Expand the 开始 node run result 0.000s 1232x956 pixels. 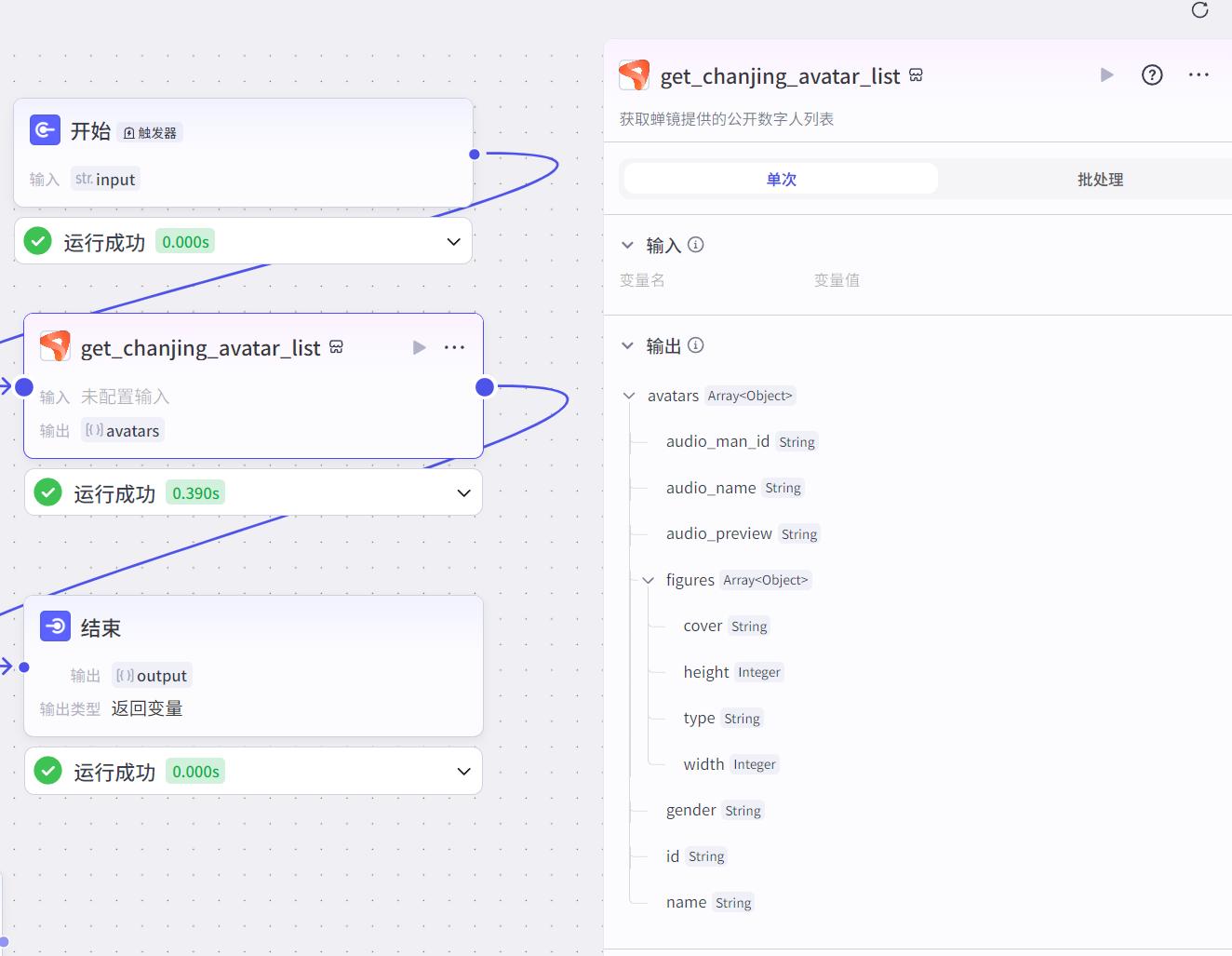click(x=453, y=242)
